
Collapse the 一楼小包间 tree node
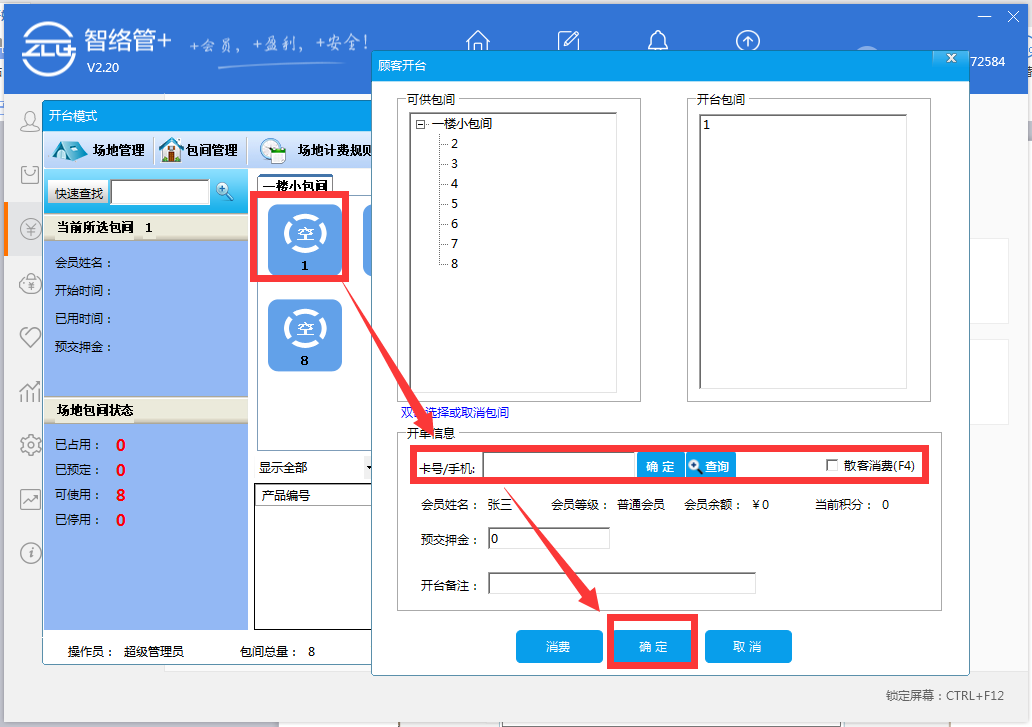420,124
